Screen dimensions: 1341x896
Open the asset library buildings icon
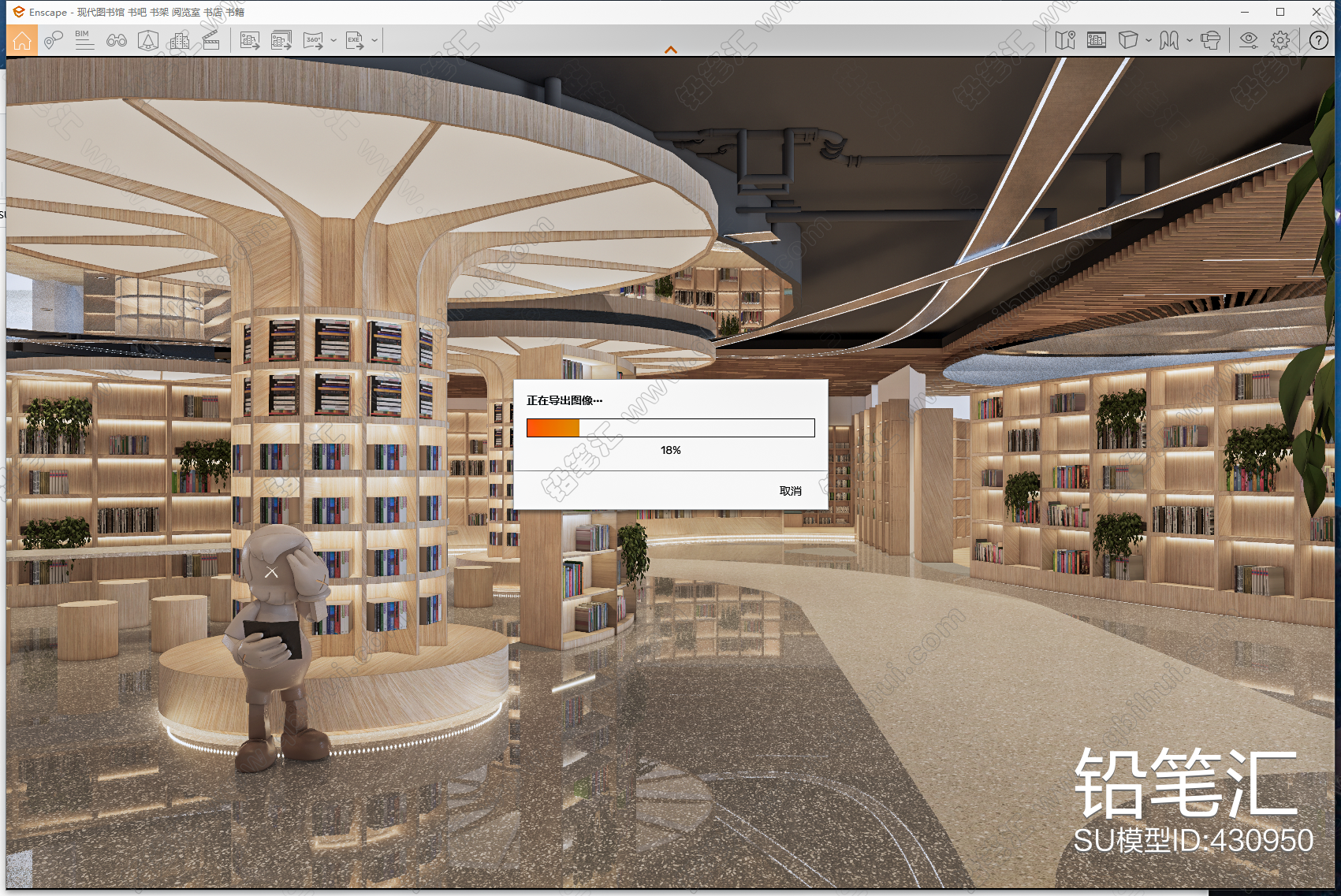[x=180, y=40]
